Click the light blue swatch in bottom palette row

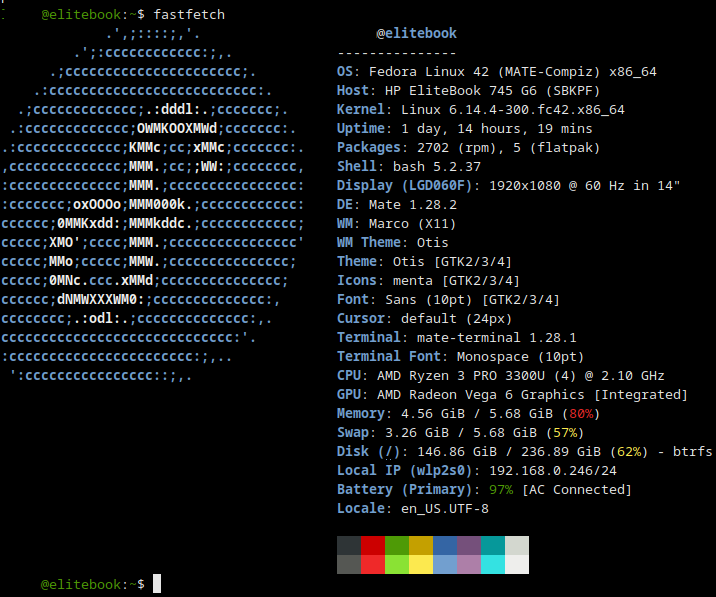pyautogui.click(x=445, y=564)
